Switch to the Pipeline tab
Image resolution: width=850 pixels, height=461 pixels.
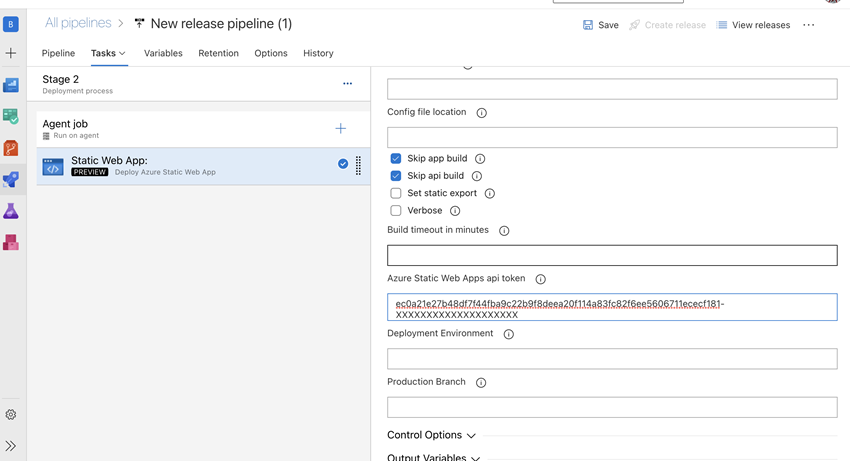[x=59, y=53]
